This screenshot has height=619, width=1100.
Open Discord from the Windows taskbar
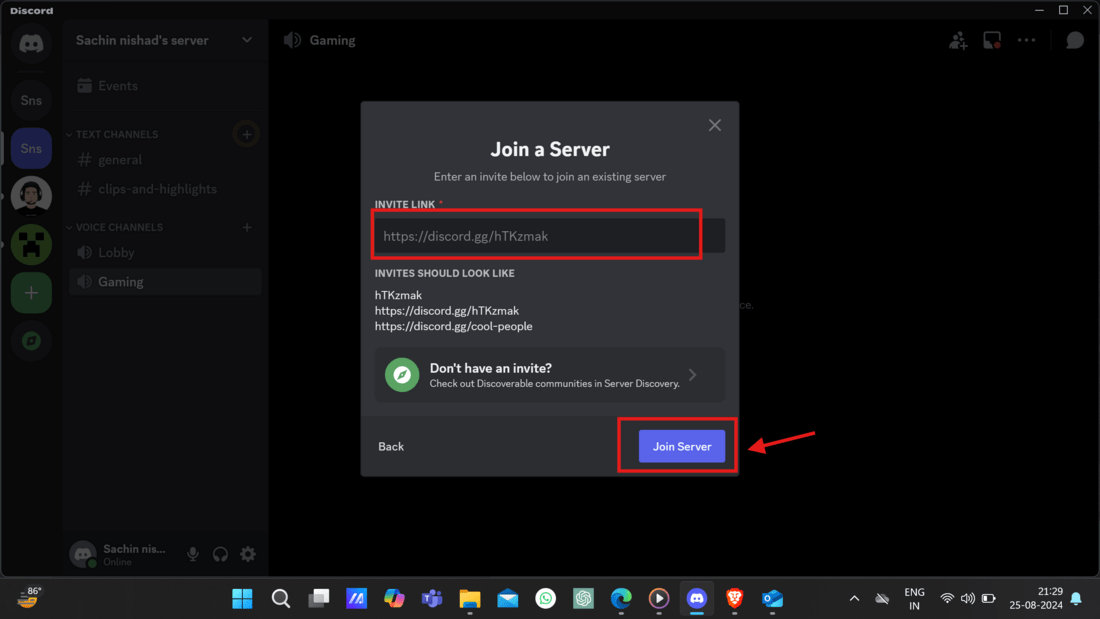pyautogui.click(x=696, y=598)
